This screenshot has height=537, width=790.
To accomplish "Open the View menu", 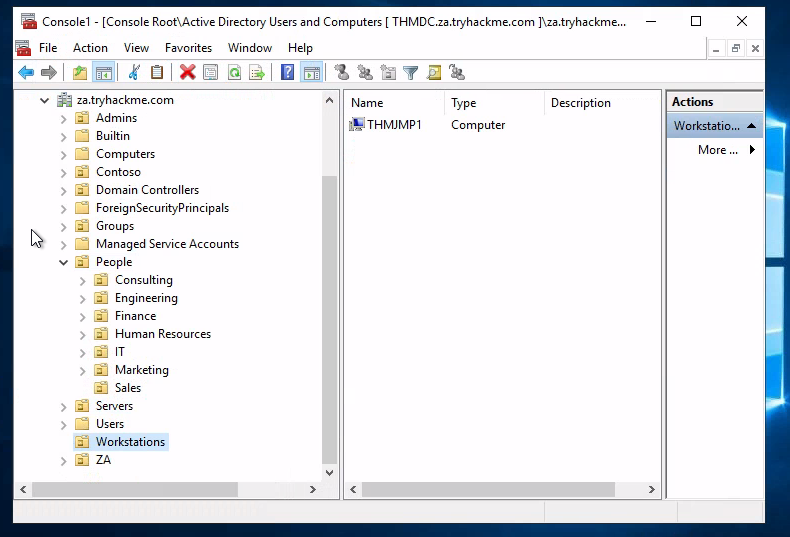I will pyautogui.click(x=136, y=48).
